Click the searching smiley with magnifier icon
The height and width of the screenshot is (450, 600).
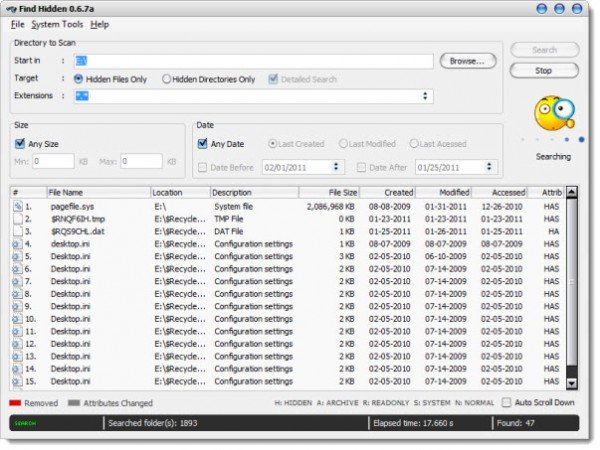point(554,113)
